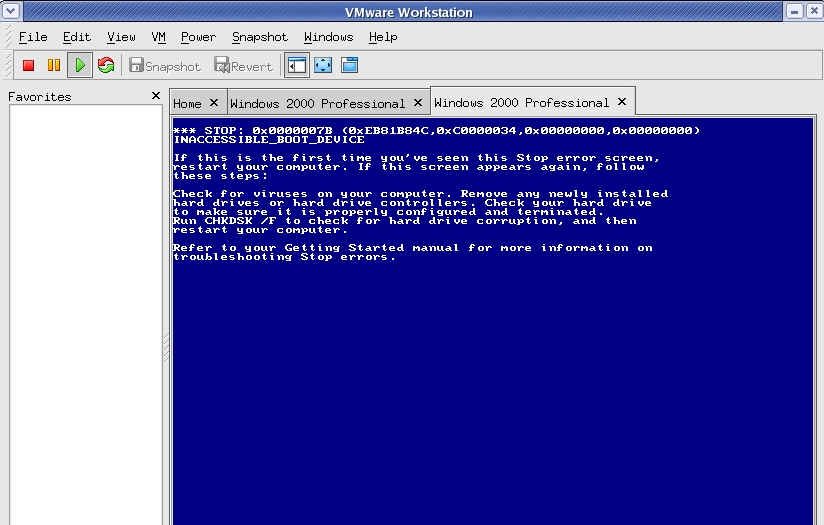Click inside the Favorites list area

click(86, 314)
